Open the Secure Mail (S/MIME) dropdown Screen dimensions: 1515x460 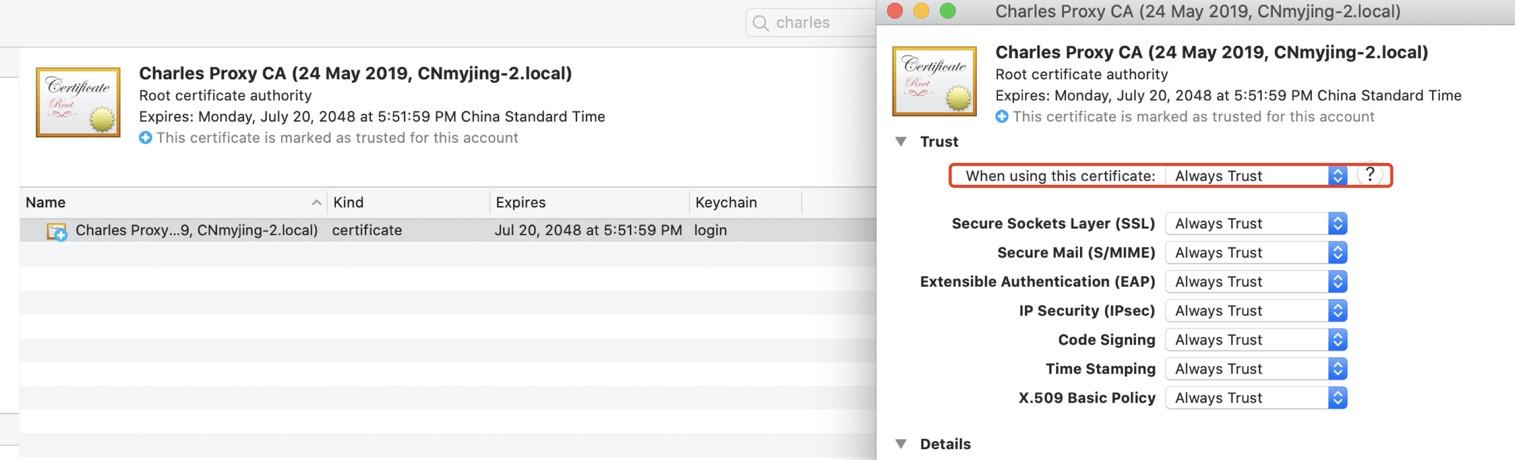point(1257,253)
